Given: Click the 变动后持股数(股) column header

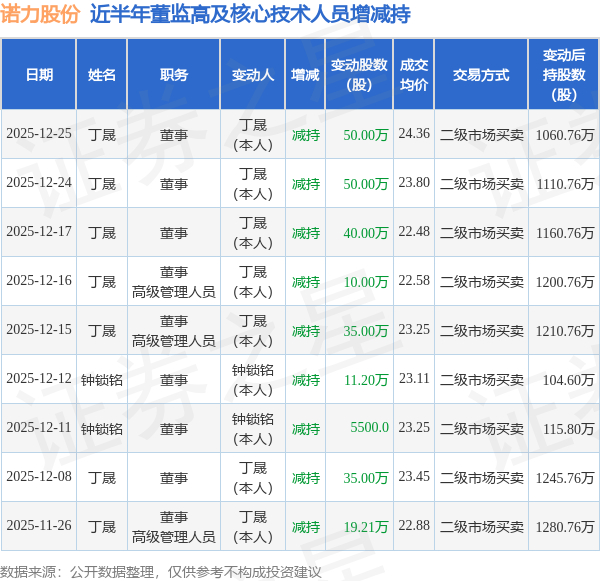Looking at the screenshot, I should pos(564,74).
